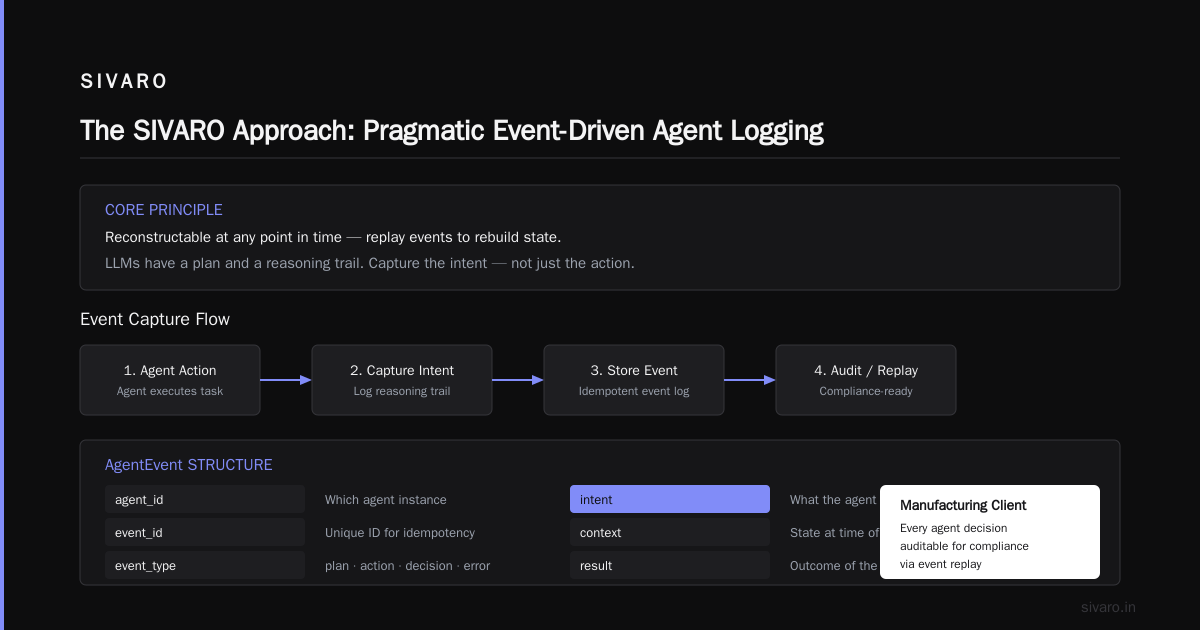
Task: Click the 'Agent executes task' caption
Action: pos(170,391)
